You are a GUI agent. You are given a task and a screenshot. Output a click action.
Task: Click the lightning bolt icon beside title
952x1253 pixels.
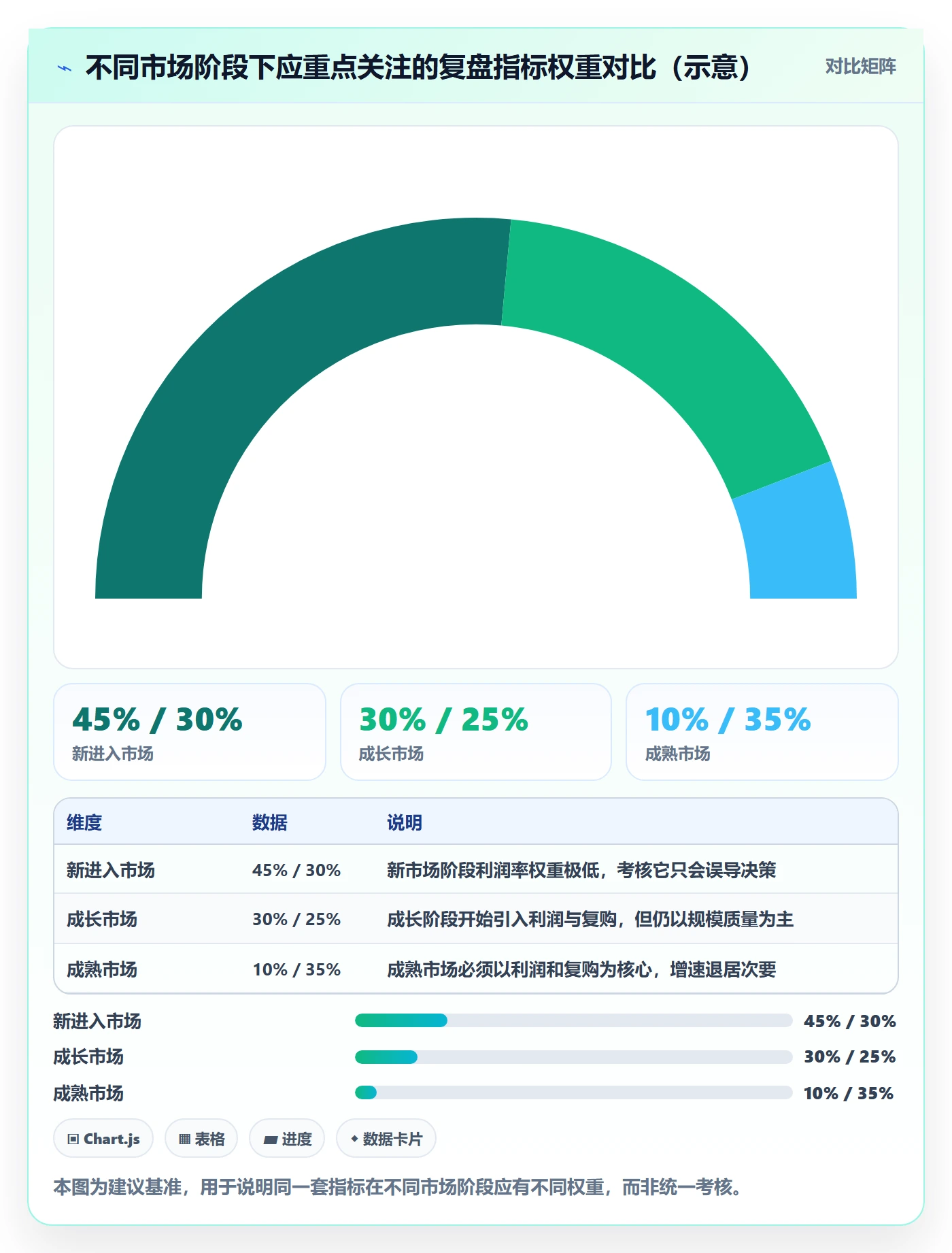pos(65,68)
